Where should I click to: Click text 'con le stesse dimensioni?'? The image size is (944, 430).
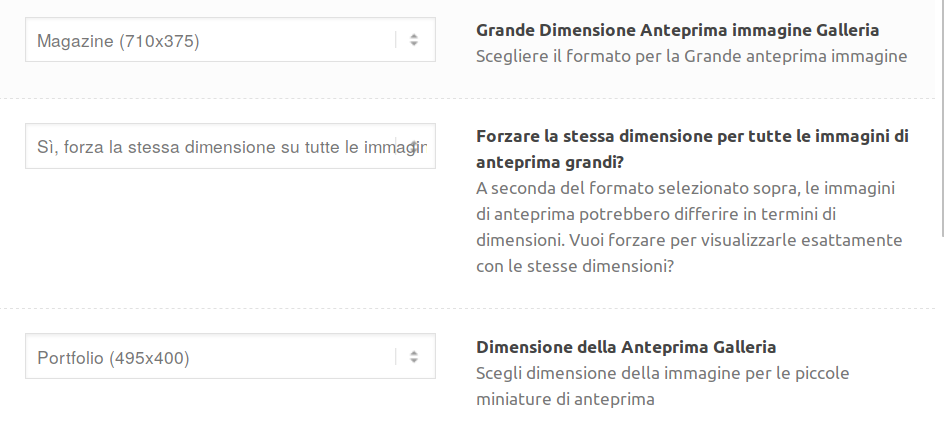point(575,266)
